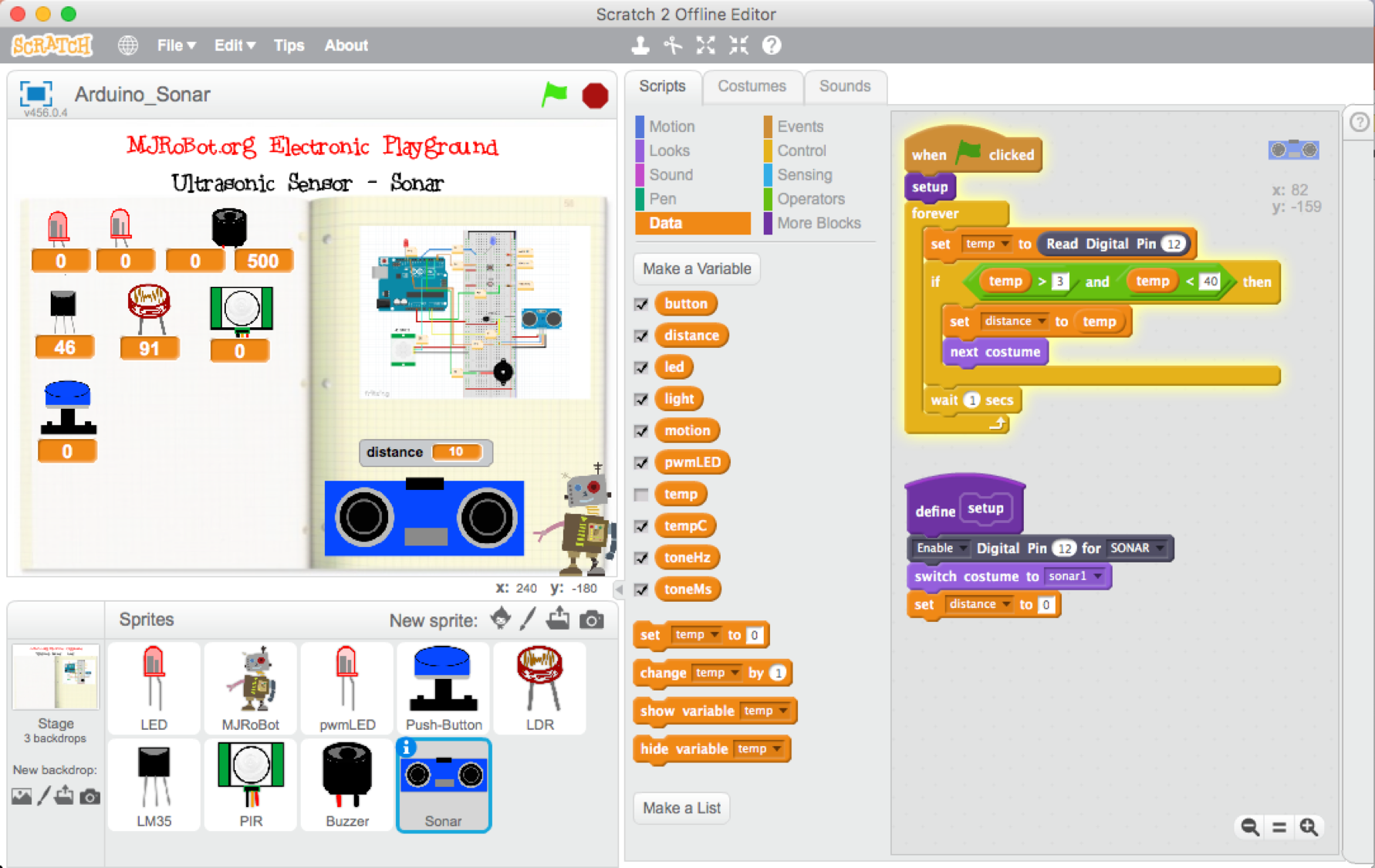The height and width of the screenshot is (868, 1375).
Task: Click the Make a Variable button
Action: [696, 269]
